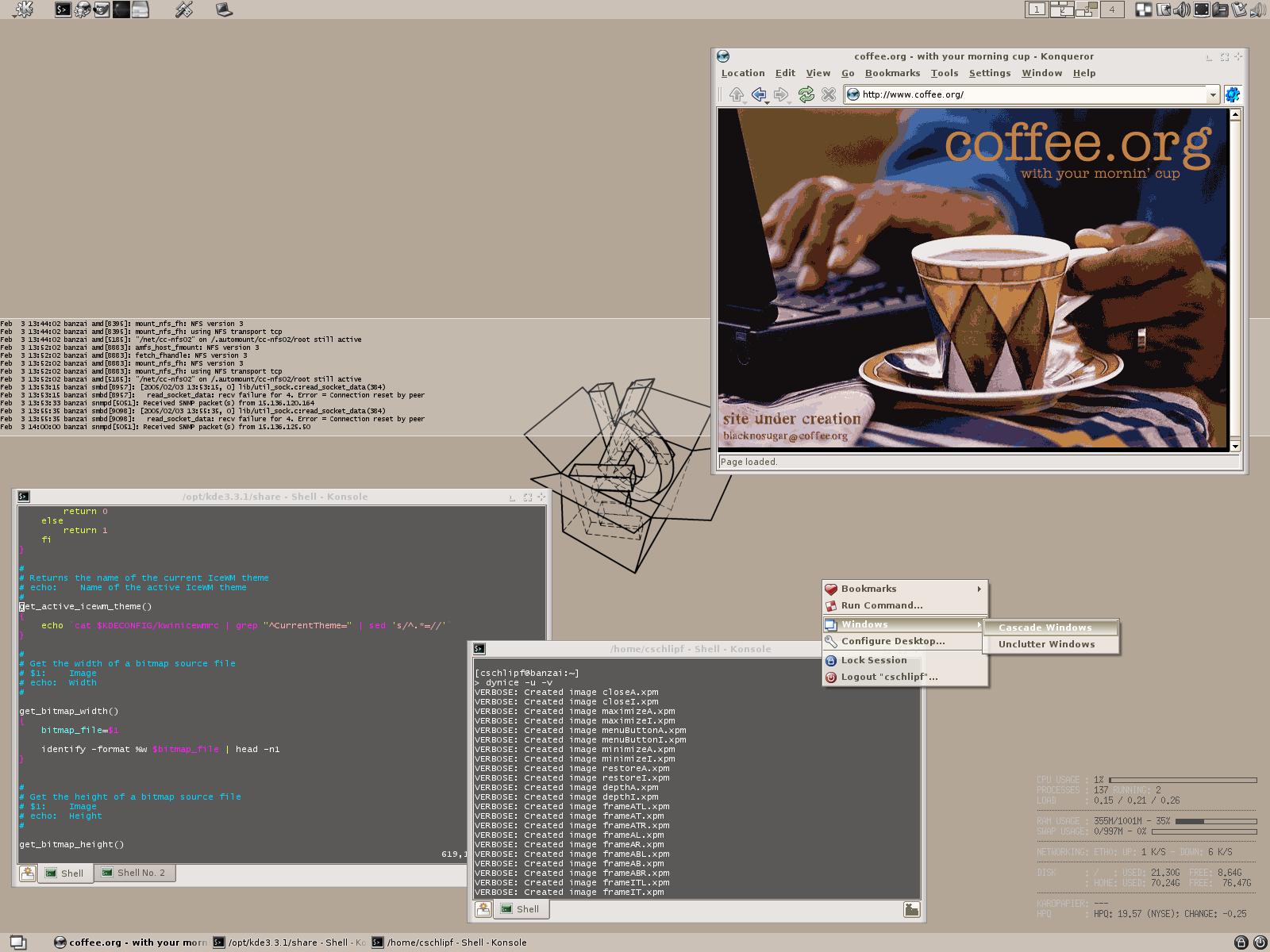Click Konqueror scrollbar up arrow

click(1235, 114)
